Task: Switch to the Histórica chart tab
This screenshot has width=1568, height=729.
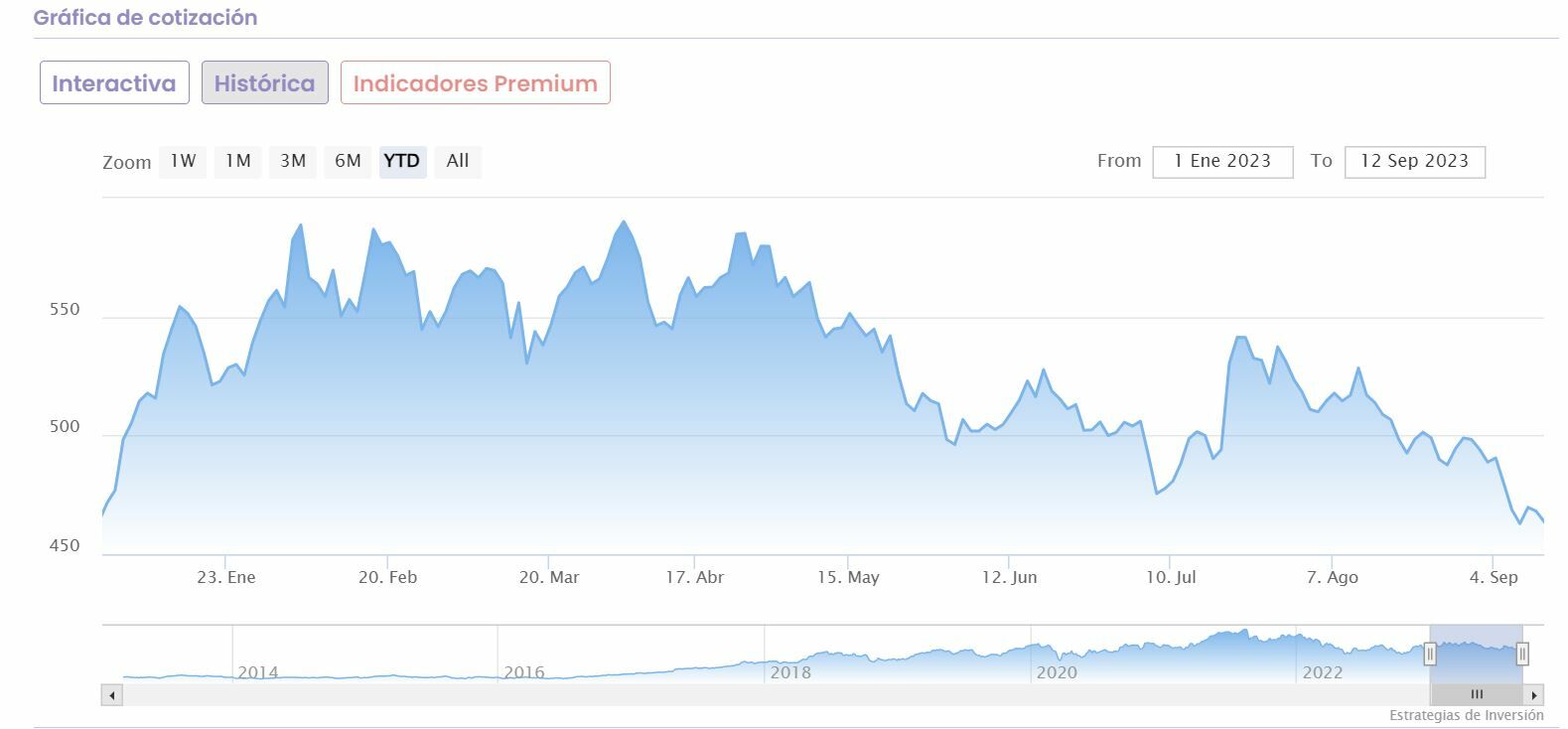Action: click(264, 82)
